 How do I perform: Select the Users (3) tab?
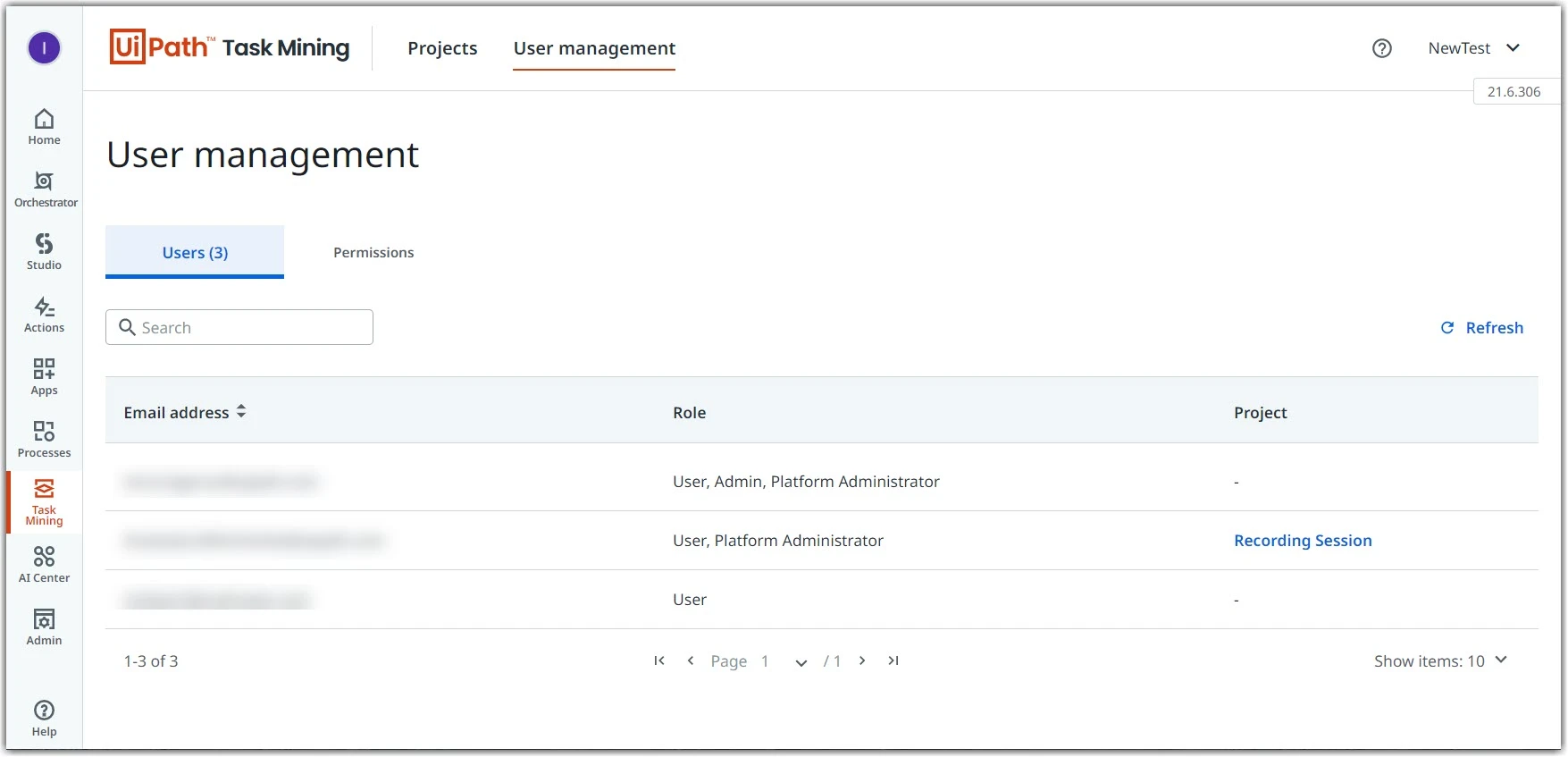(195, 252)
